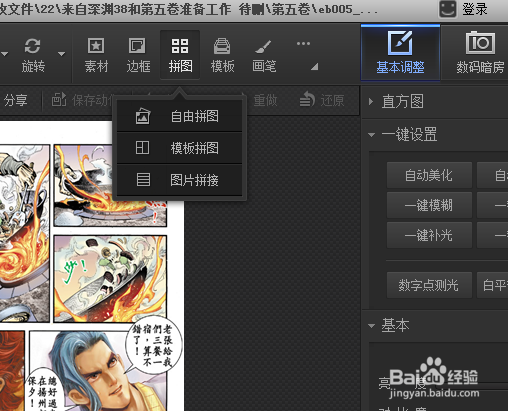
Task: Open the more tools ellipsis icon
Action: 303,43
